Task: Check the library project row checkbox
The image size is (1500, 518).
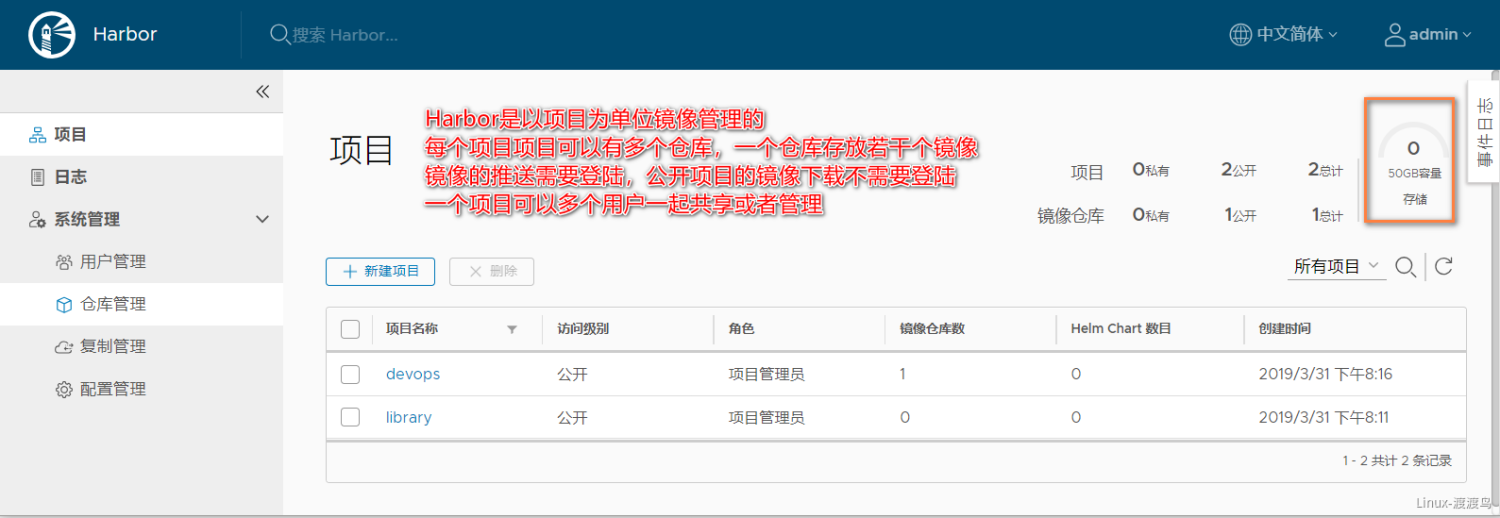Action: [x=350, y=417]
